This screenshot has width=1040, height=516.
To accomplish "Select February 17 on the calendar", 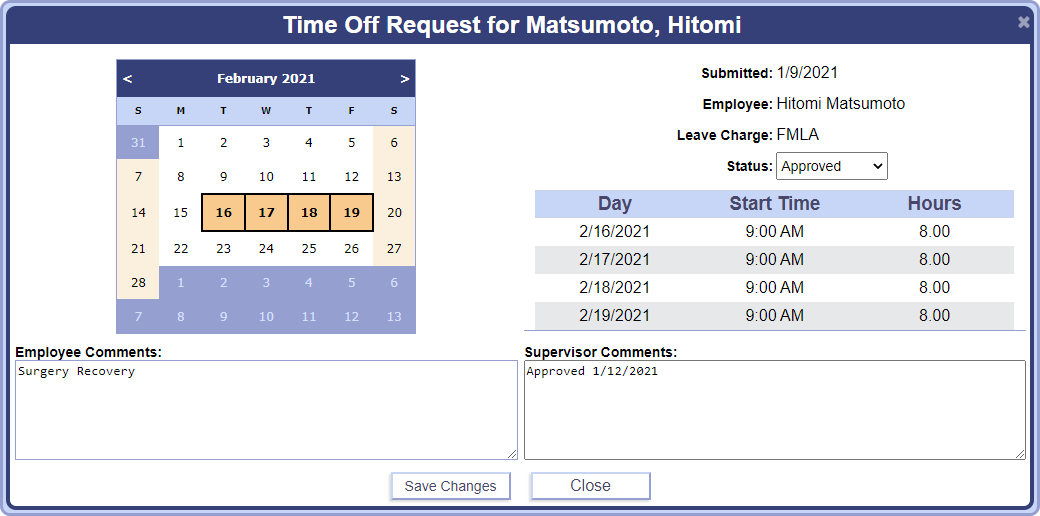I will (x=266, y=212).
